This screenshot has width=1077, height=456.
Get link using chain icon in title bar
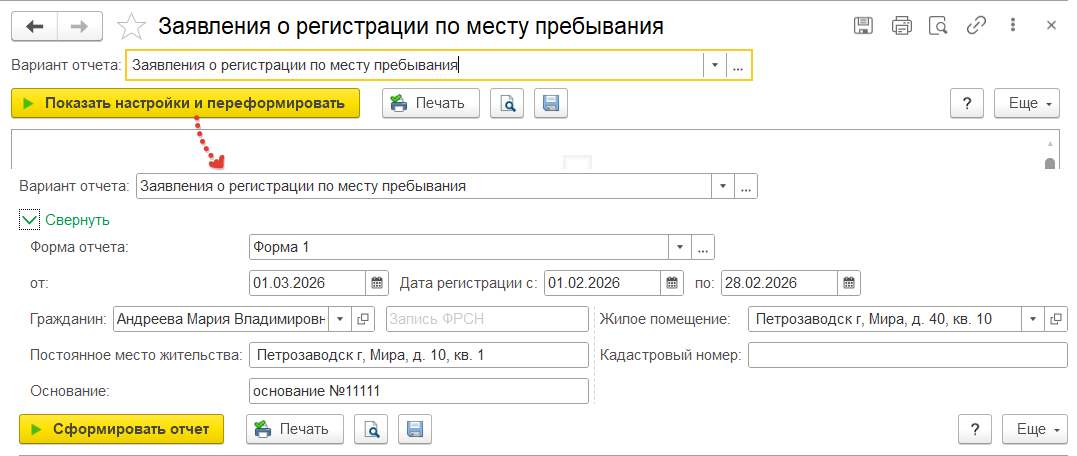click(975, 25)
